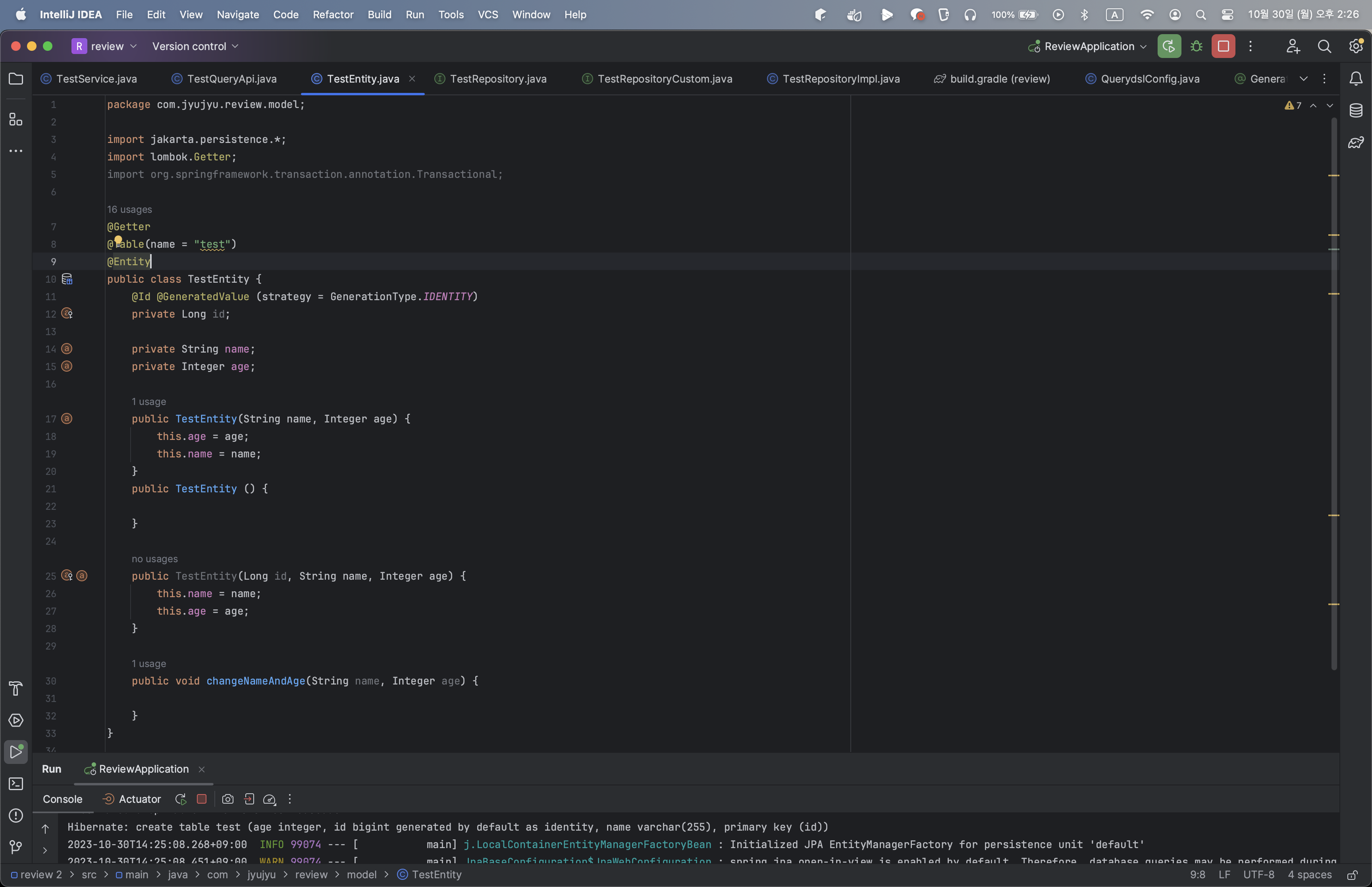Open the Git tool window icon
The height and width of the screenshot is (887, 1372).
[16, 847]
